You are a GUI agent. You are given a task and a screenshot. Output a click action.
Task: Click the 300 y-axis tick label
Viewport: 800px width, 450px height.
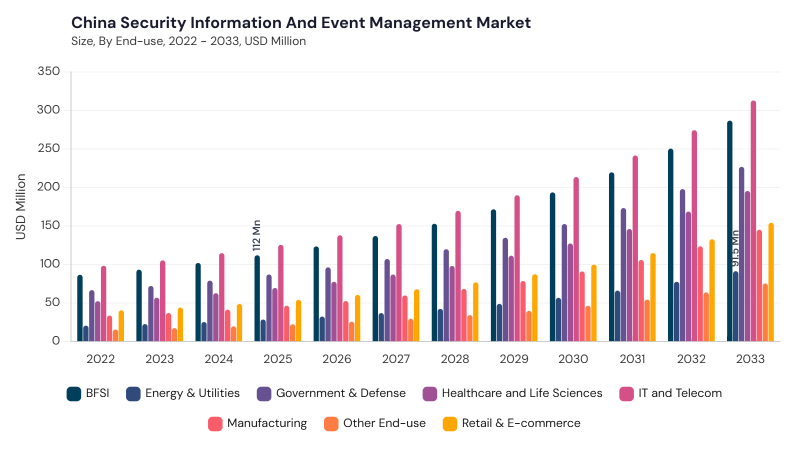pos(48,110)
